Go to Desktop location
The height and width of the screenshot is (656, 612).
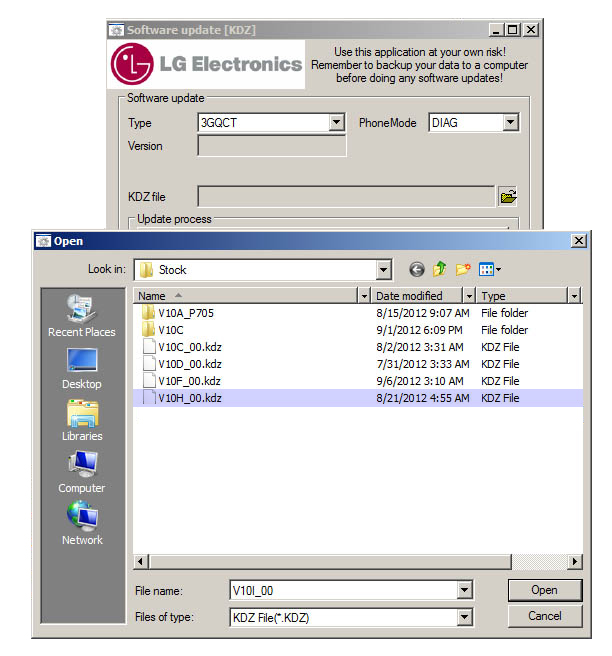(x=82, y=367)
